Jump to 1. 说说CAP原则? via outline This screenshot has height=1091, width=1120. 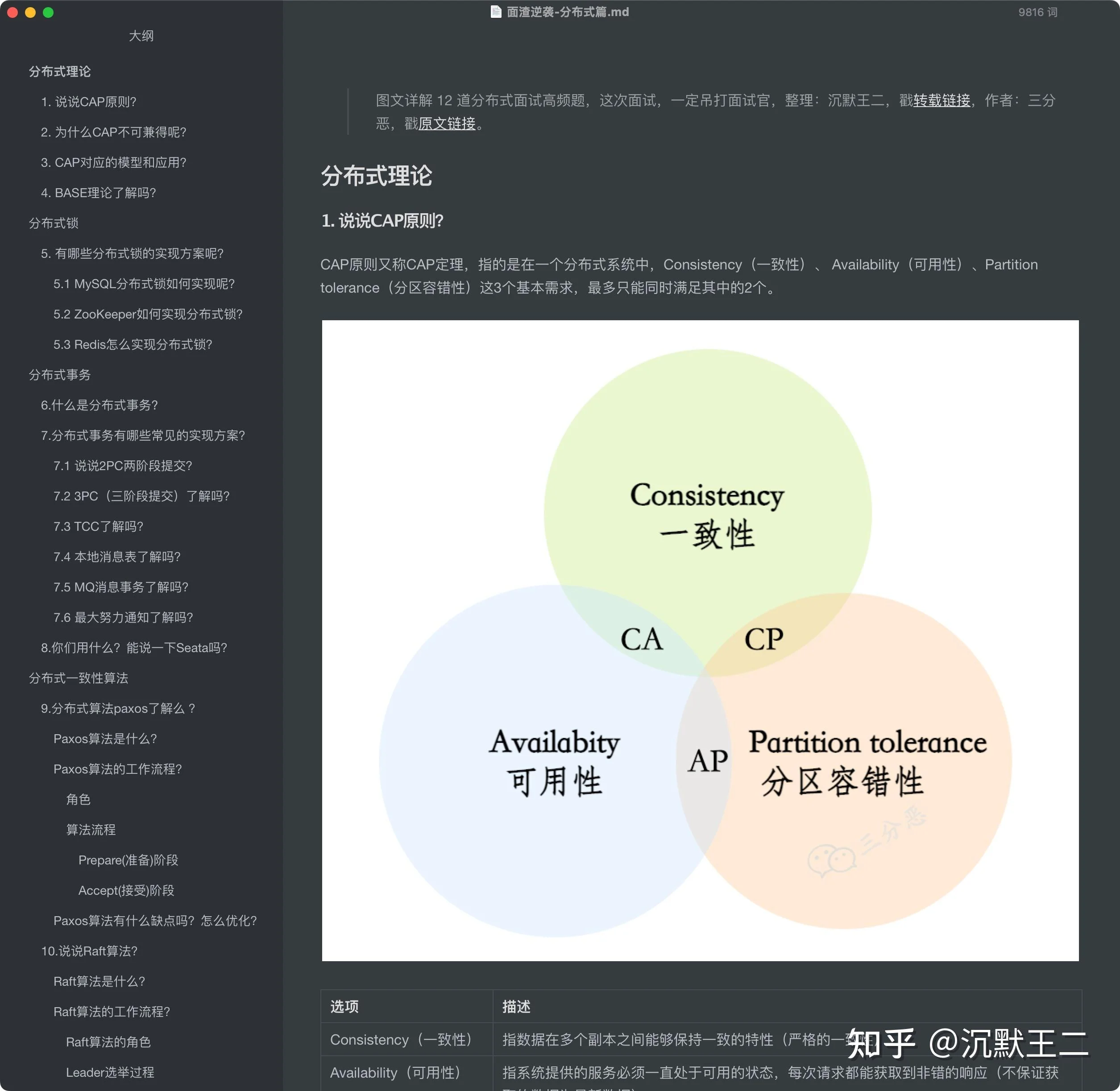(x=89, y=102)
